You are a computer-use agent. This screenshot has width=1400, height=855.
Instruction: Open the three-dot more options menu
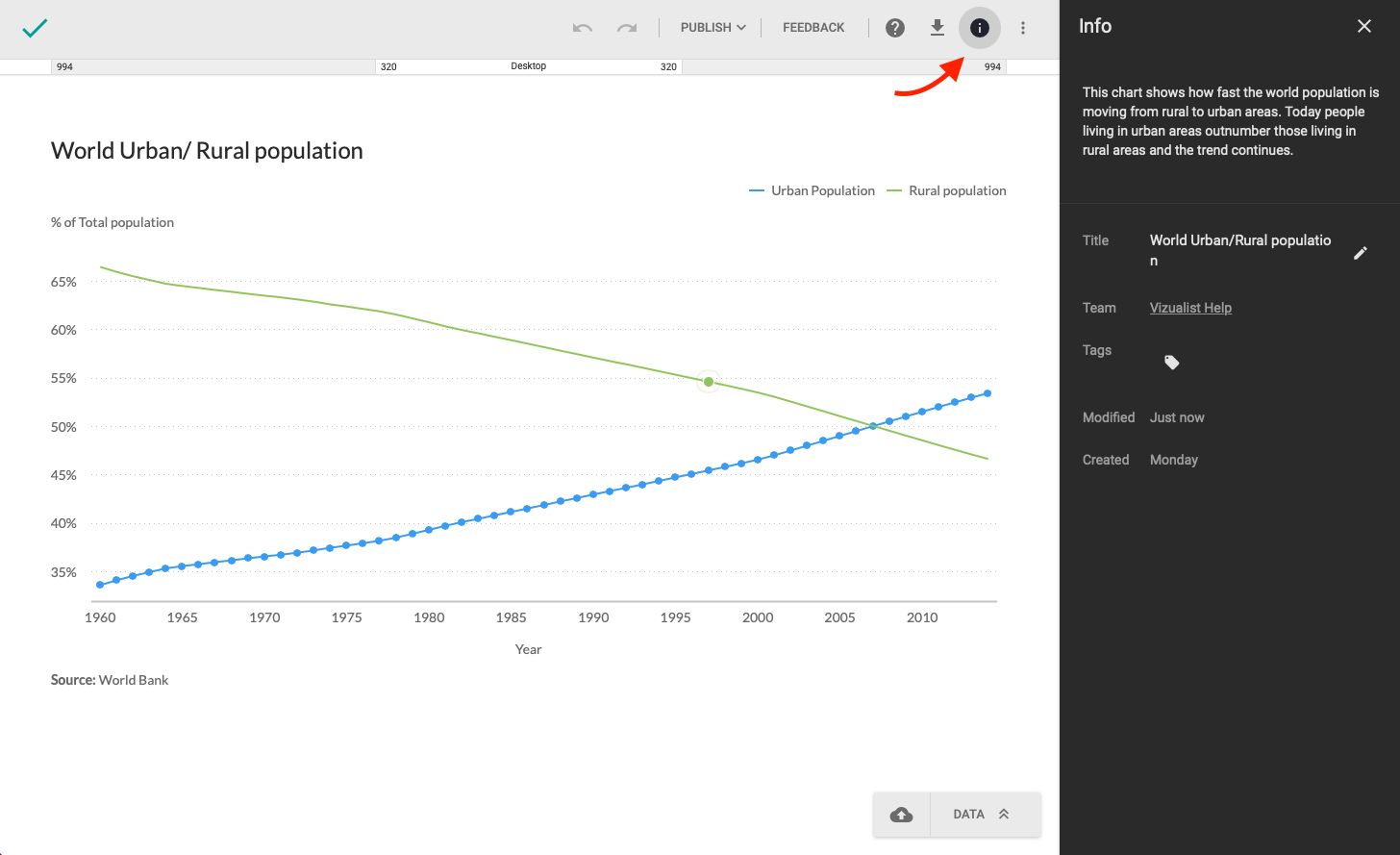coord(1023,28)
